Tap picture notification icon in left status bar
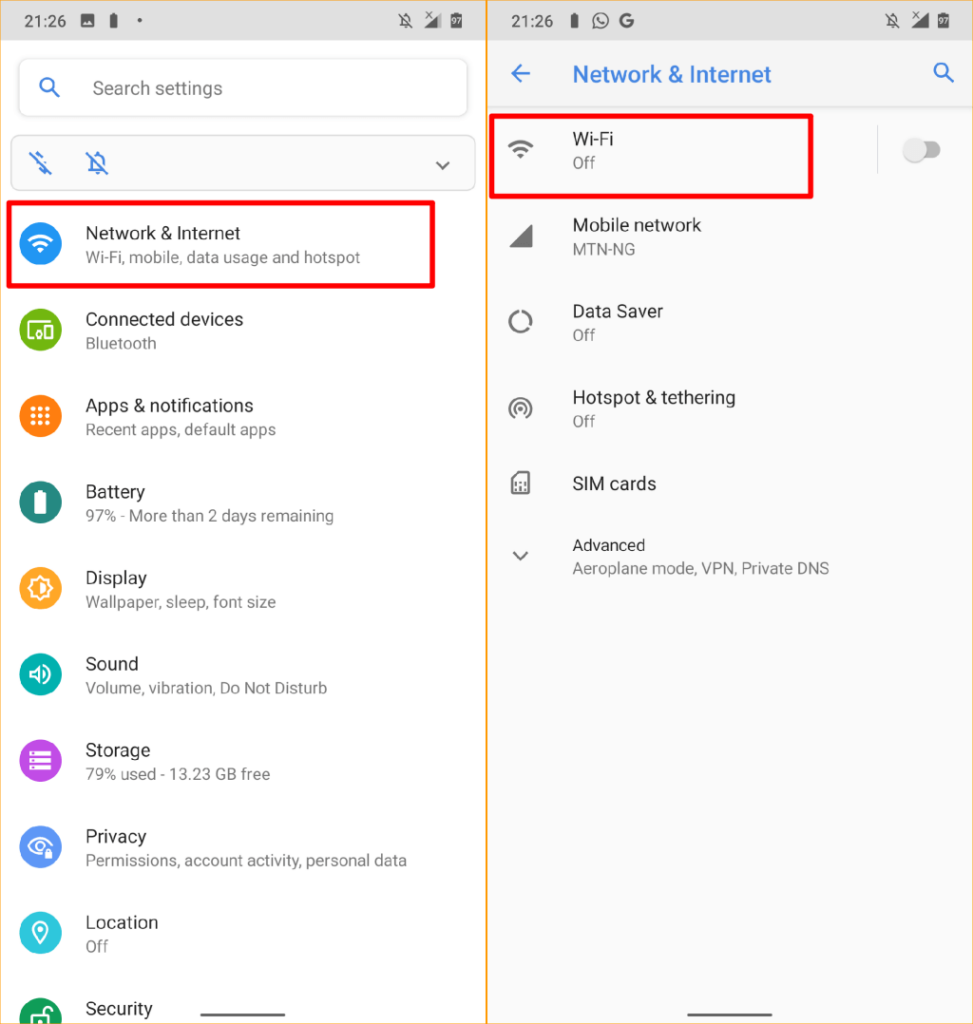 88,21
